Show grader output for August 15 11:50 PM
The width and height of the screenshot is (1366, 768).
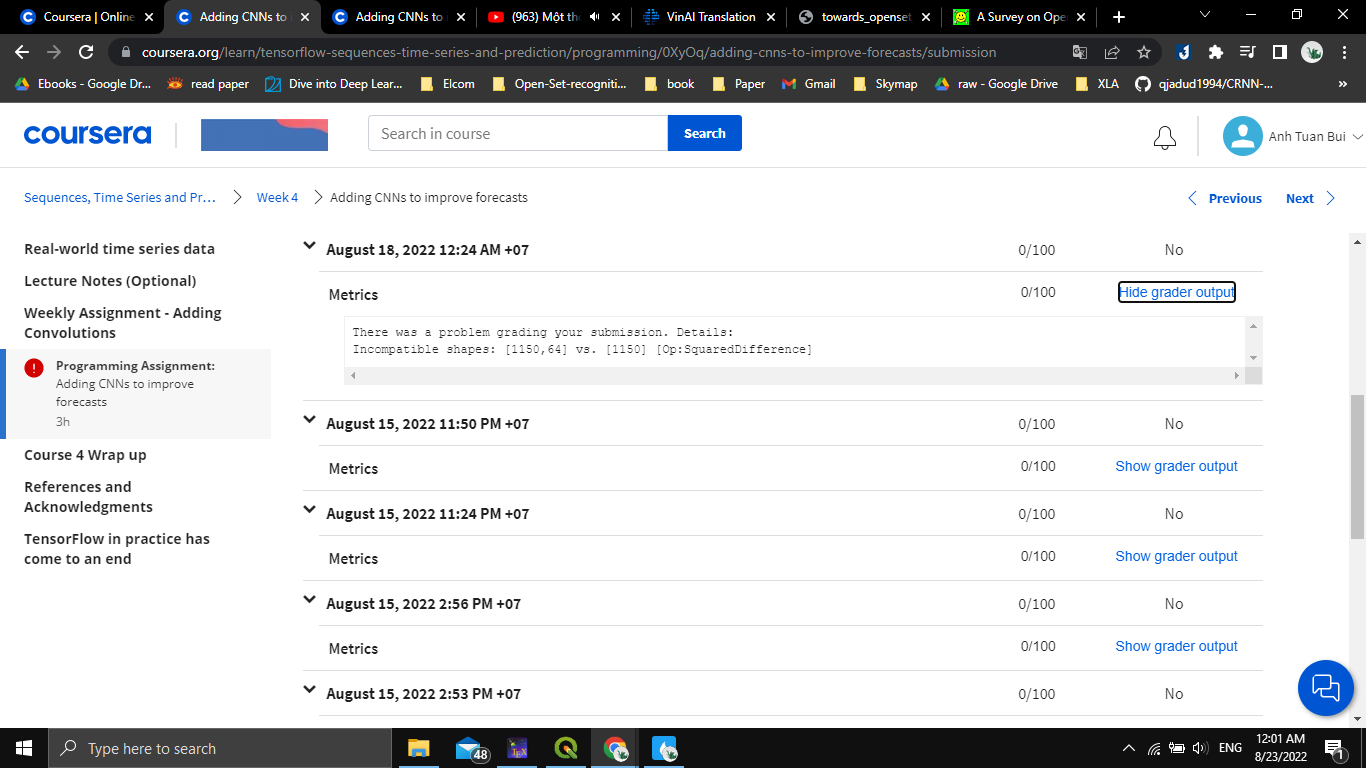pos(1176,466)
